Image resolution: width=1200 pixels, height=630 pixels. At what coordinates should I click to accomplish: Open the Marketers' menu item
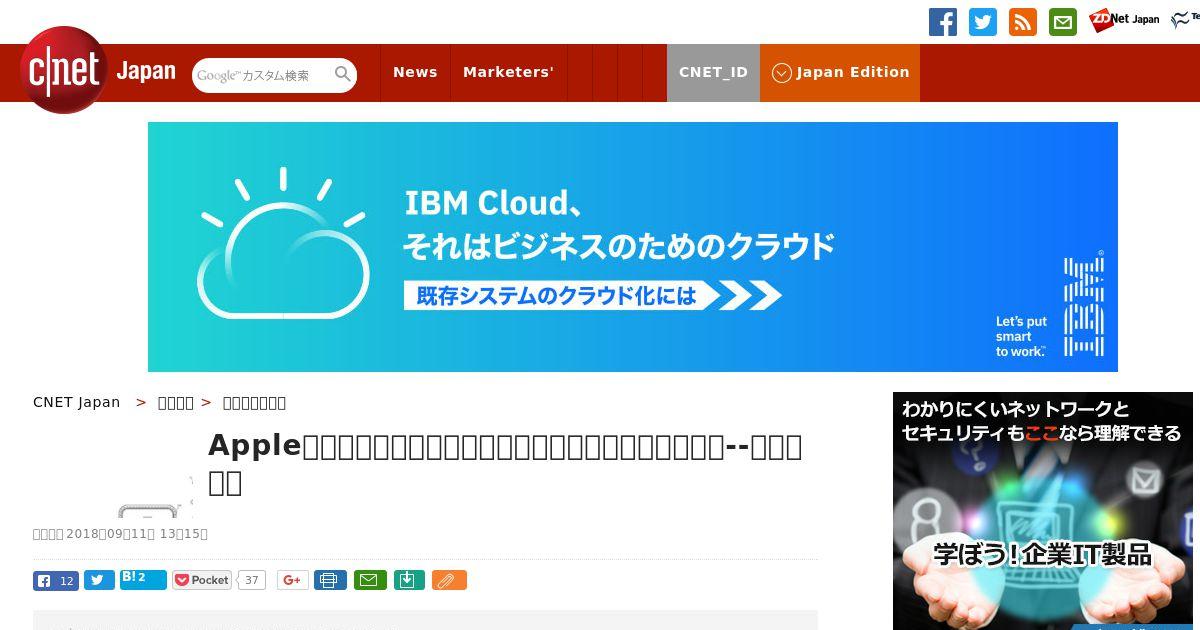tap(508, 72)
